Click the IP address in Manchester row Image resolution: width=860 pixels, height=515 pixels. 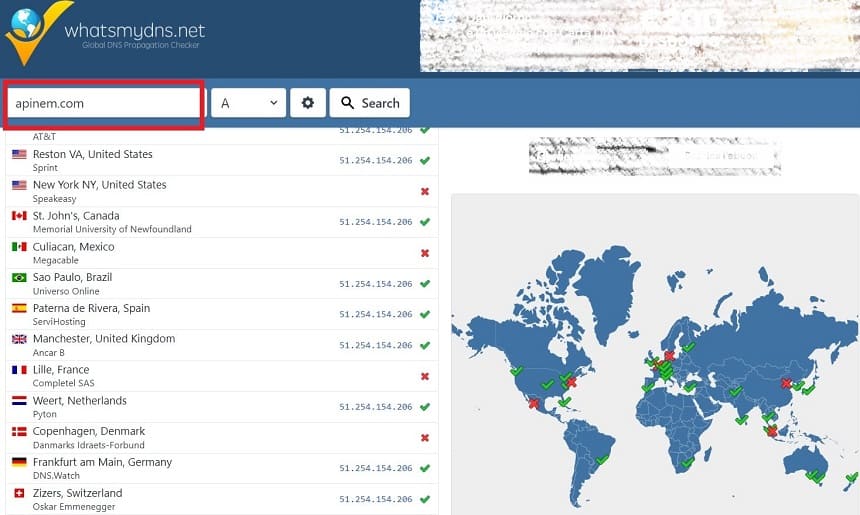[376, 346]
